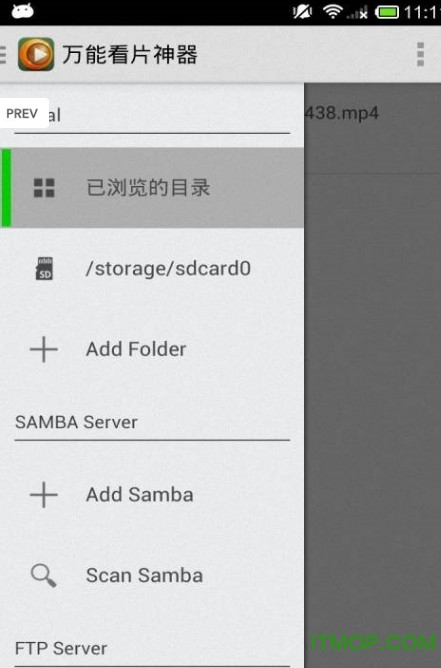Tap the FTP Server section header
The height and width of the screenshot is (668, 441).
61,648
